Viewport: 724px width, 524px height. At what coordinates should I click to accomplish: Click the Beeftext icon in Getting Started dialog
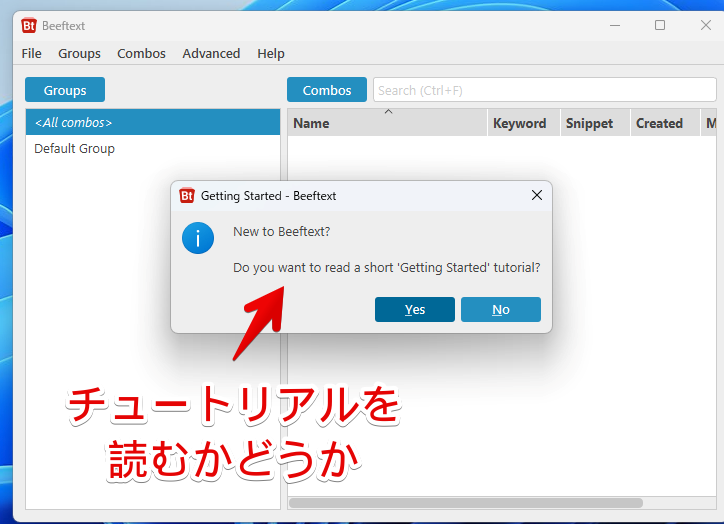tap(187, 196)
